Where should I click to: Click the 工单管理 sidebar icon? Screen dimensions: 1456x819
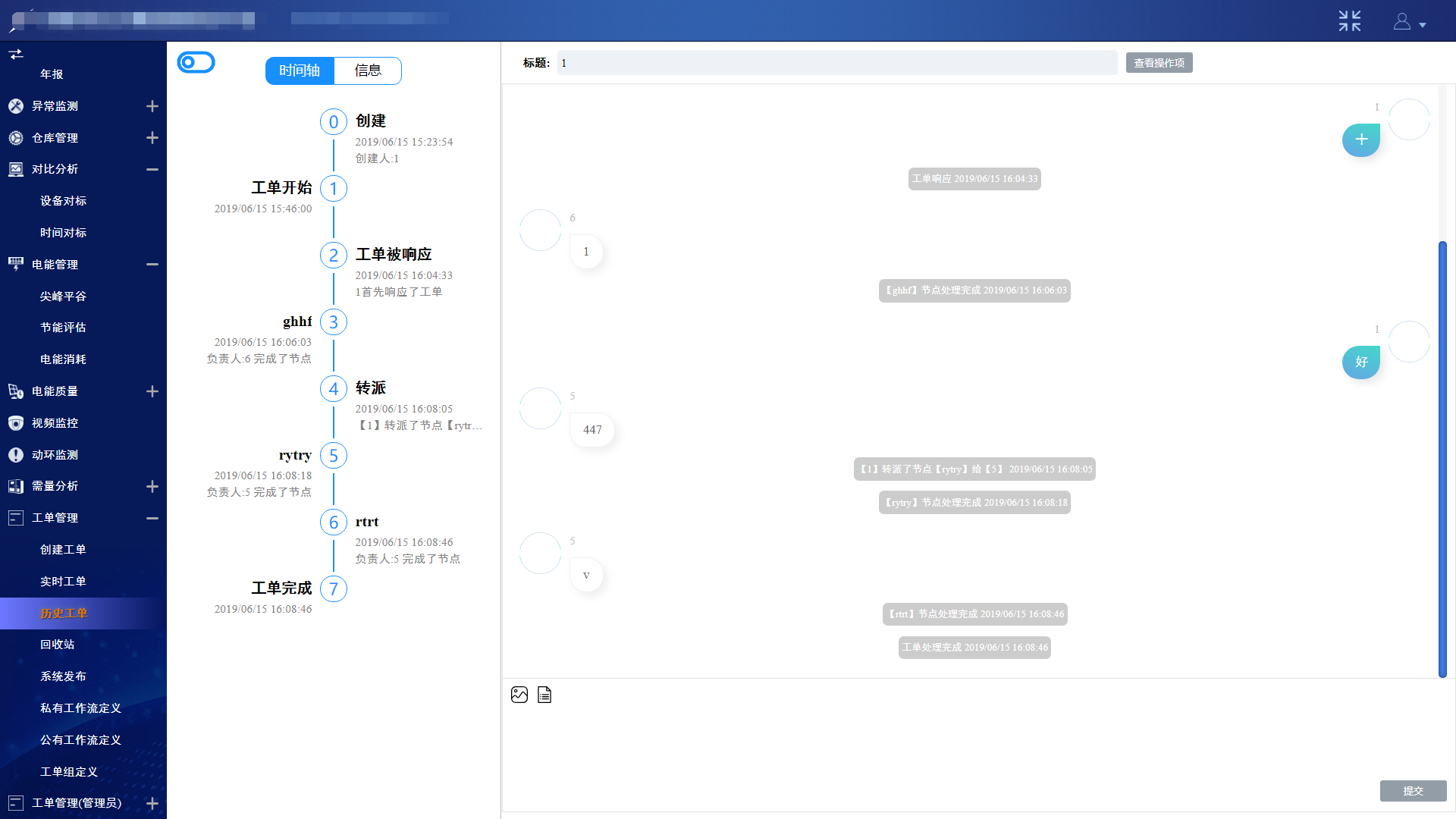pos(16,518)
